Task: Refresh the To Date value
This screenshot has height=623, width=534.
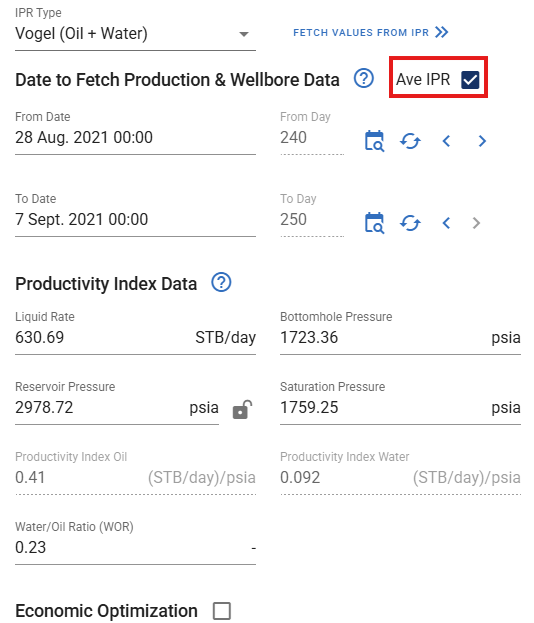Action: (x=410, y=223)
